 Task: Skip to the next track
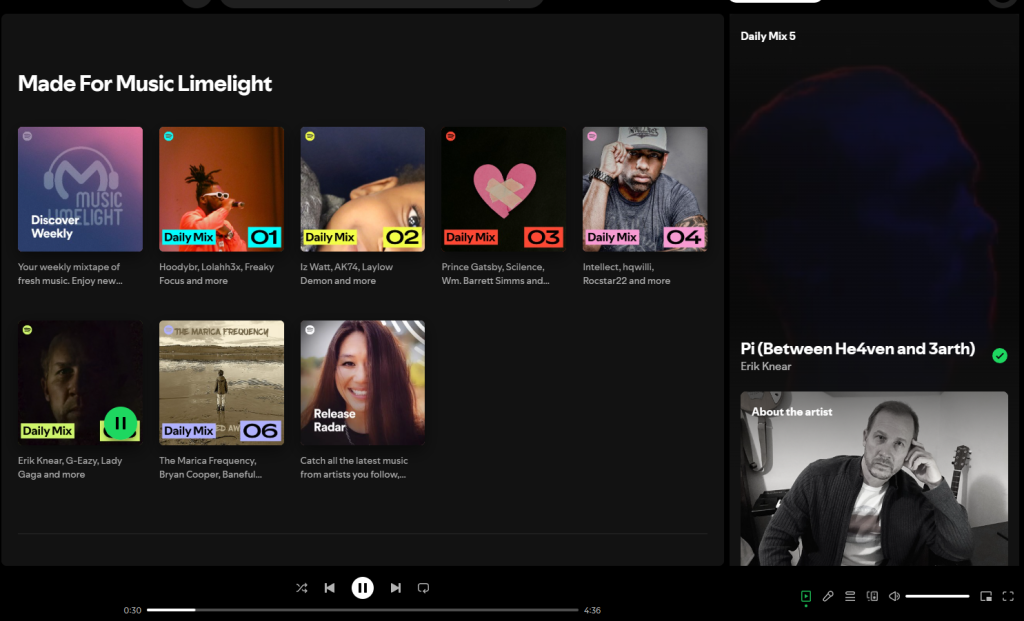pyautogui.click(x=396, y=588)
